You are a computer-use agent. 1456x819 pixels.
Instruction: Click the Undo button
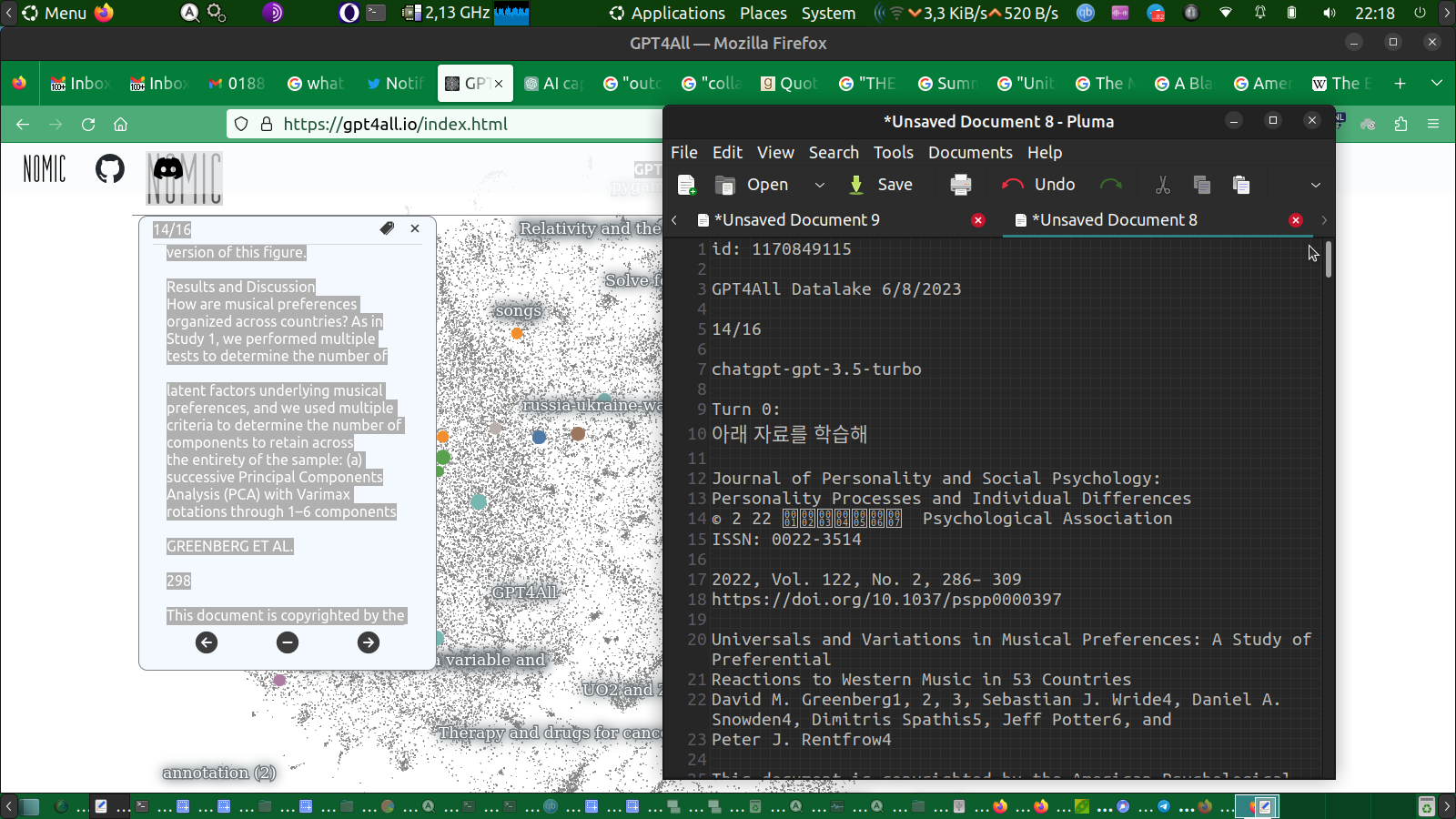(x=1038, y=185)
